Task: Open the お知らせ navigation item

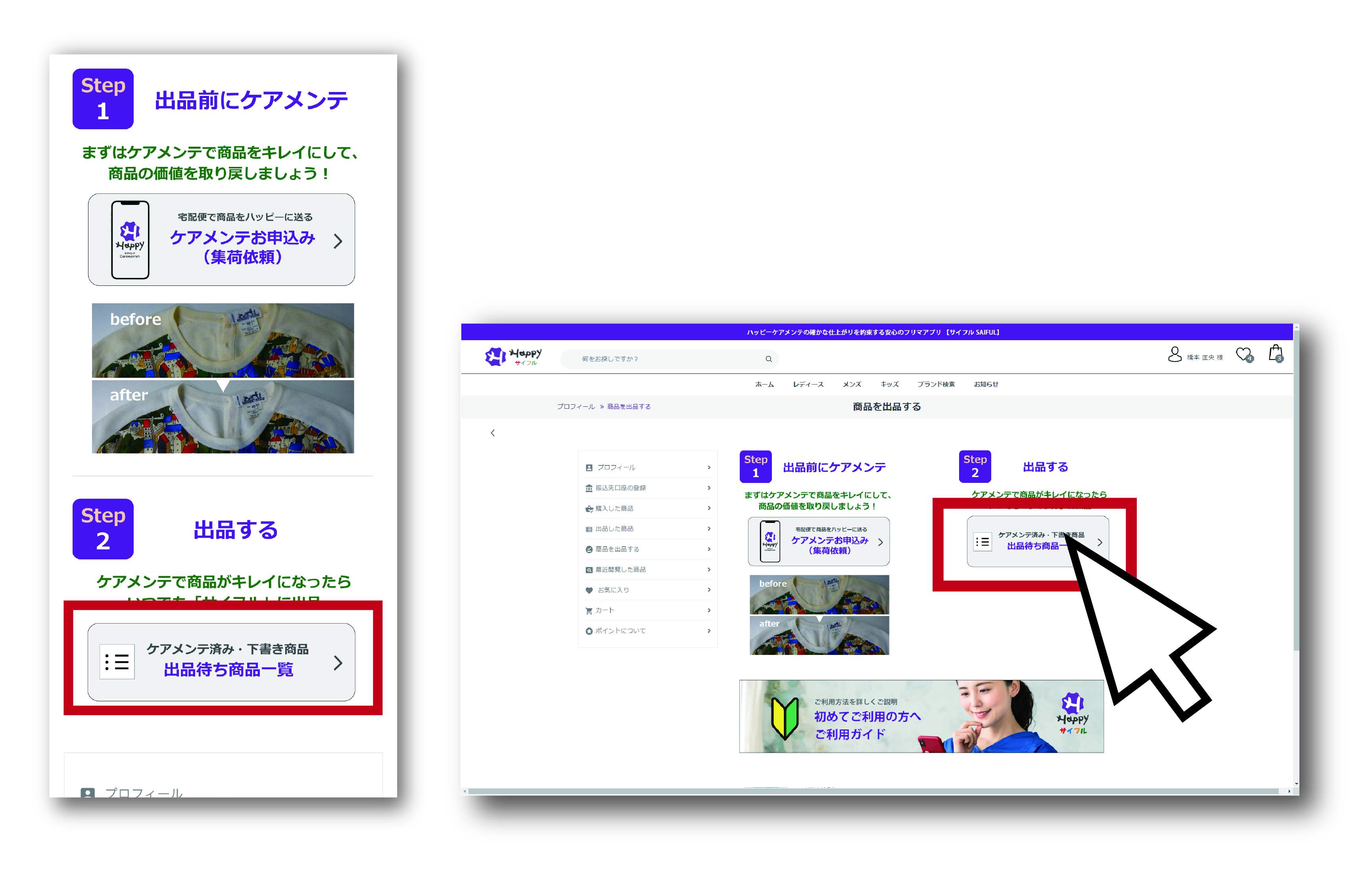Action: coord(986,385)
